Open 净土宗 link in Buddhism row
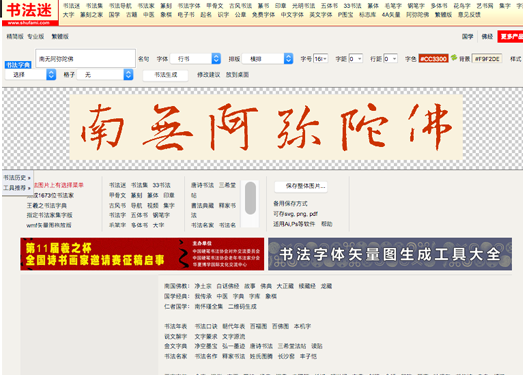Image resolution: width=523 pixels, height=375 pixels. coord(203,286)
